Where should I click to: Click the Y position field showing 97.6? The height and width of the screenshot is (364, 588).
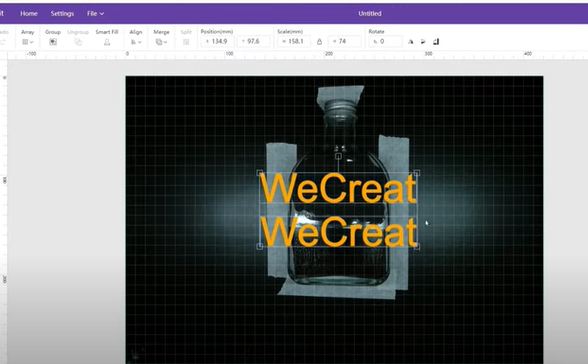click(254, 41)
